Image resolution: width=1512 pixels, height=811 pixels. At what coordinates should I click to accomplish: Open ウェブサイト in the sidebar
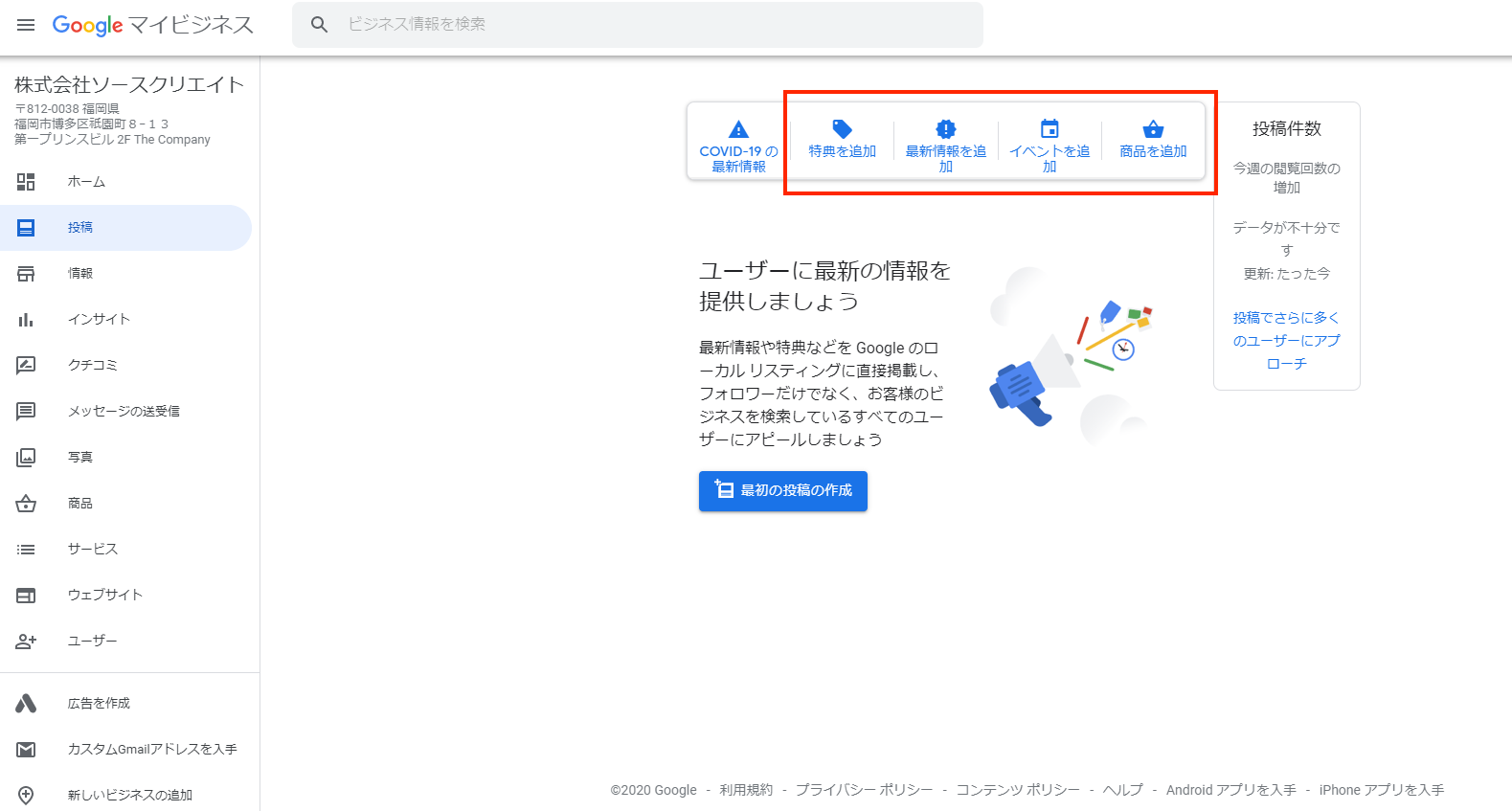[x=125, y=596]
